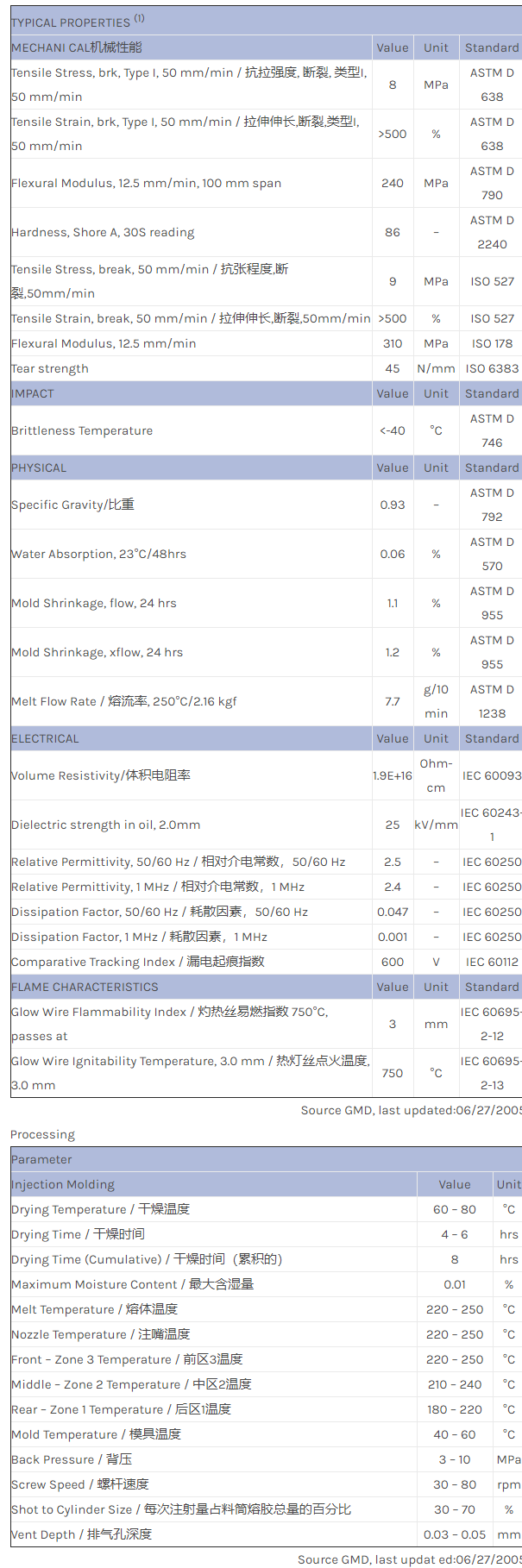Viewport: 522px width, 1568px height.
Task: Click the Vent Depth row label
Action: coord(81,1534)
